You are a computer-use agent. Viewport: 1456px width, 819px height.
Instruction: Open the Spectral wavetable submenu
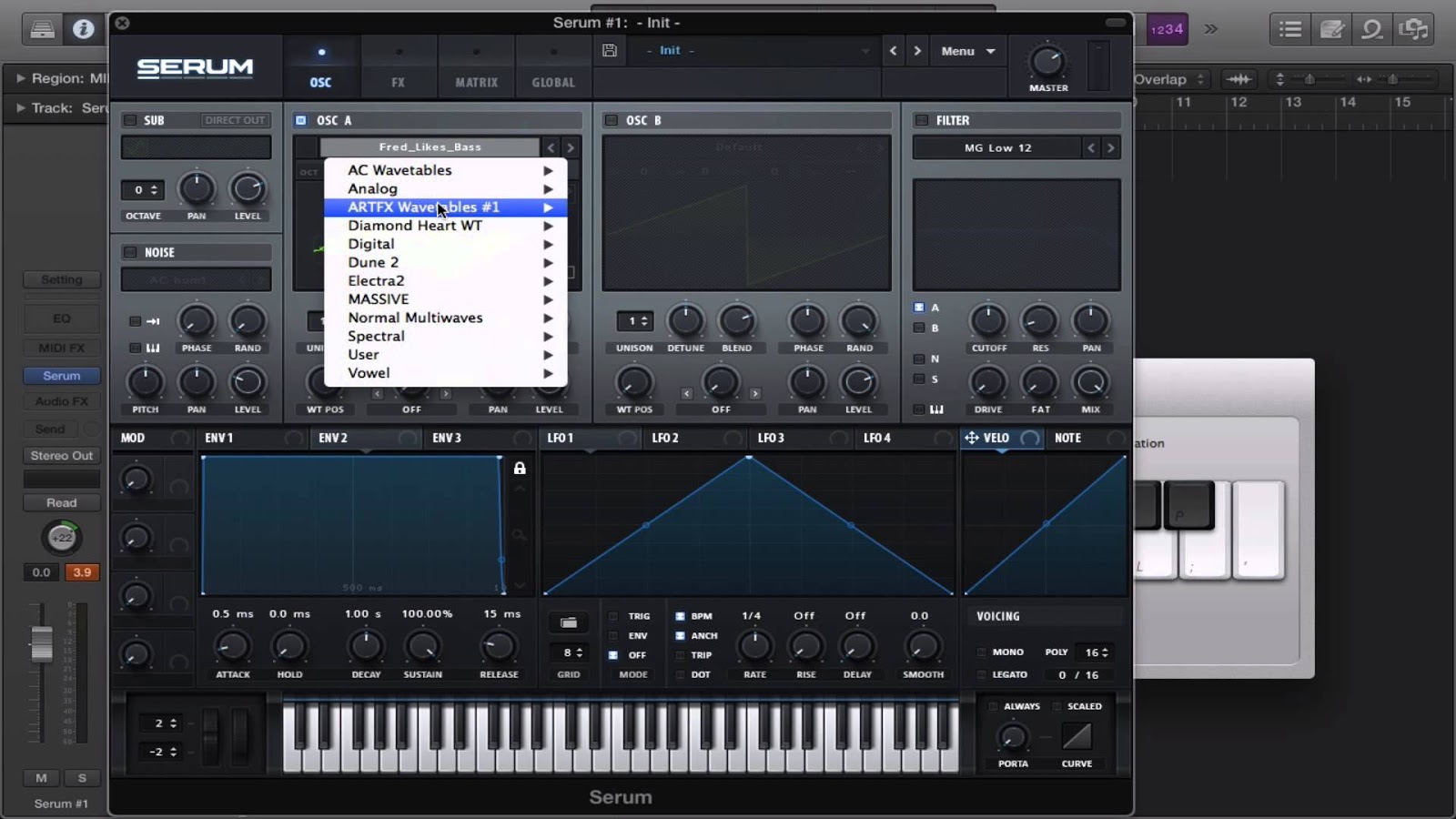pos(446,336)
